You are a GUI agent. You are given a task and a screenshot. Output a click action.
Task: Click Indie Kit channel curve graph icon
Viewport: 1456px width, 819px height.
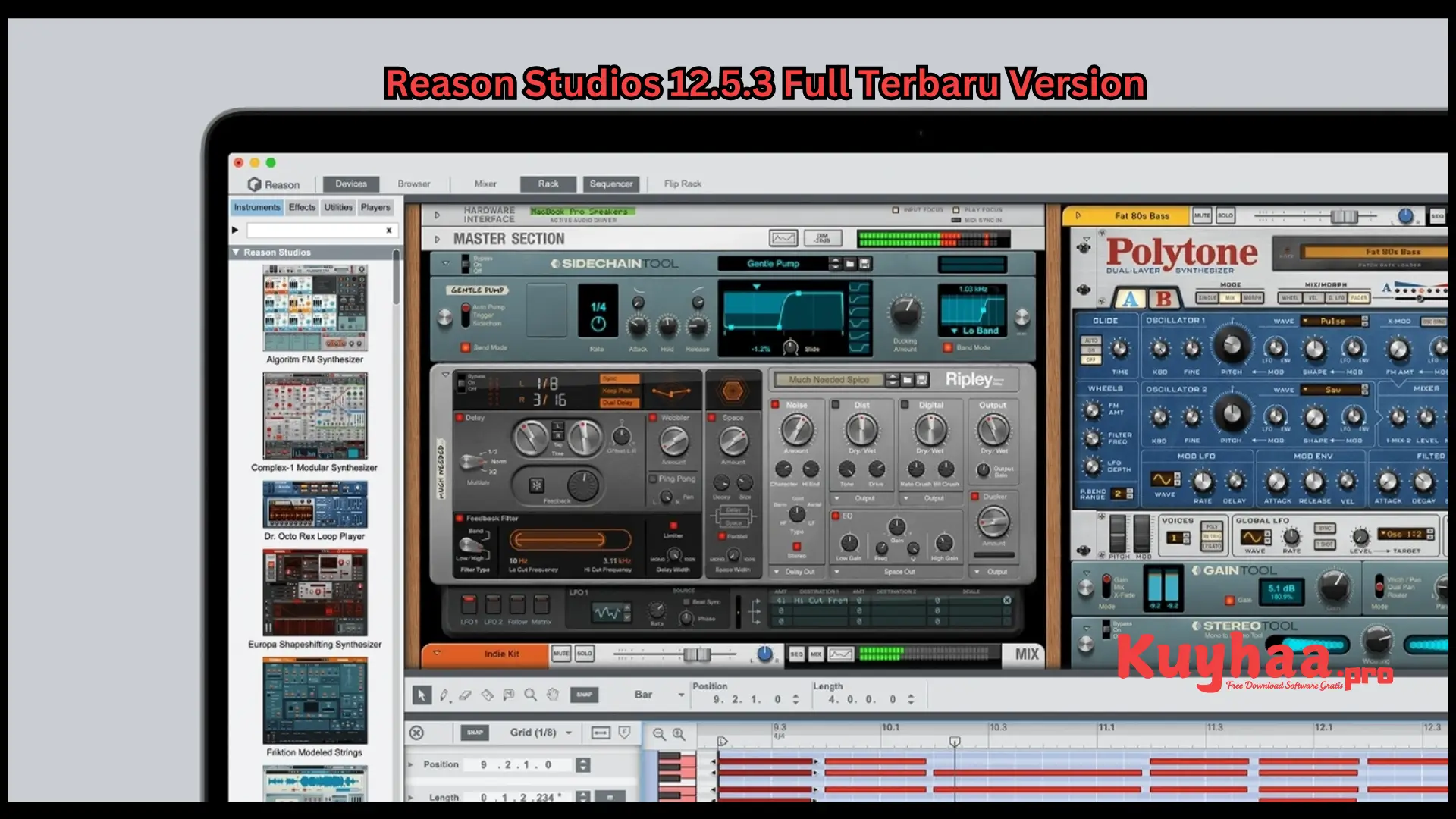coord(840,654)
